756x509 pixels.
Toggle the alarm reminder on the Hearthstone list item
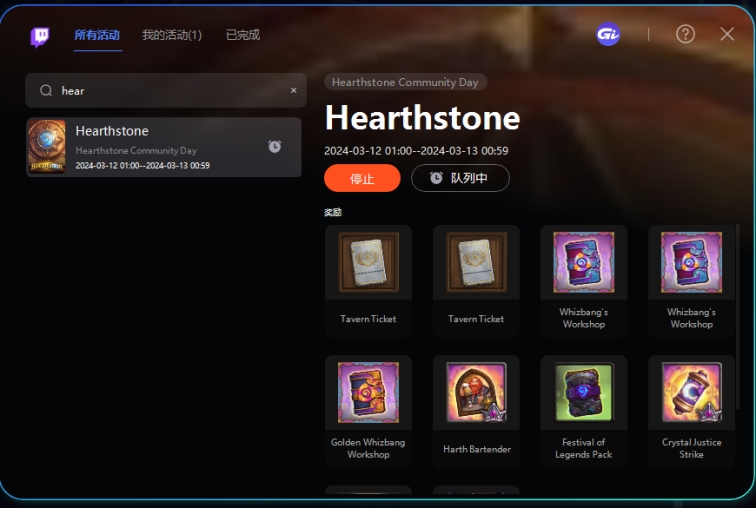(x=275, y=147)
